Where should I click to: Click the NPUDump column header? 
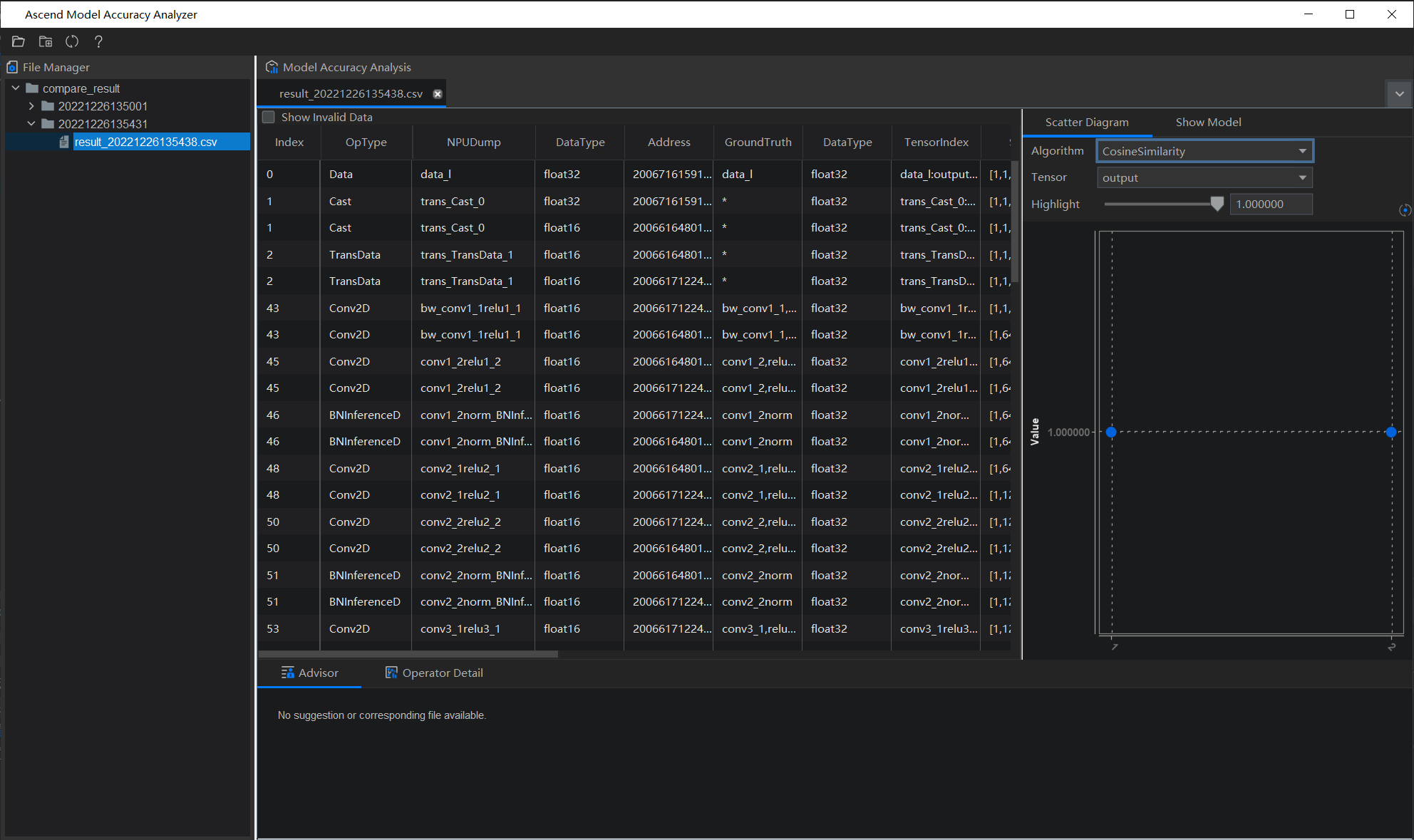pyautogui.click(x=473, y=142)
